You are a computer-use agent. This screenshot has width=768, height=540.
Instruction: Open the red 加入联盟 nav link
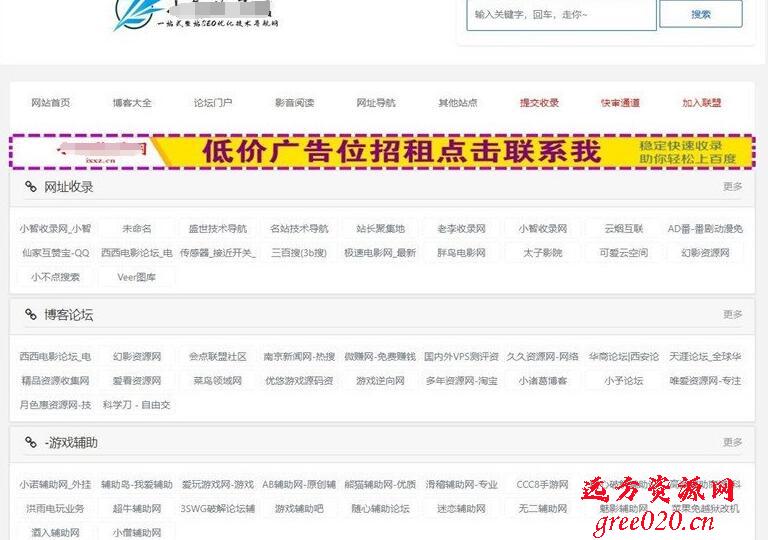point(701,103)
